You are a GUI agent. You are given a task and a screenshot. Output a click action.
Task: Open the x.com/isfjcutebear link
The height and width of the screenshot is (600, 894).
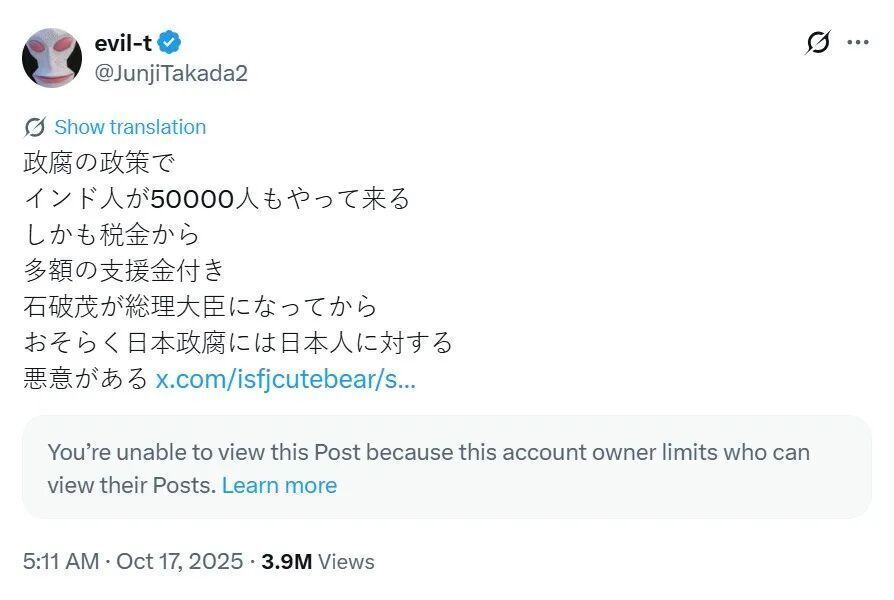click(286, 380)
